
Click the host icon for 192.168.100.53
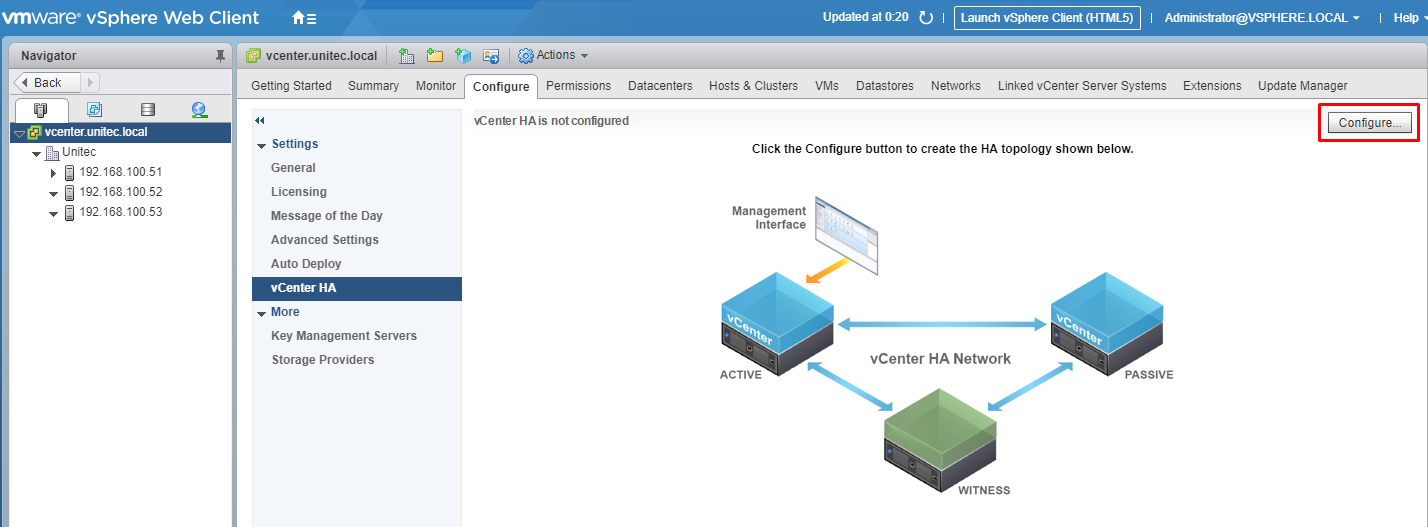pos(69,212)
